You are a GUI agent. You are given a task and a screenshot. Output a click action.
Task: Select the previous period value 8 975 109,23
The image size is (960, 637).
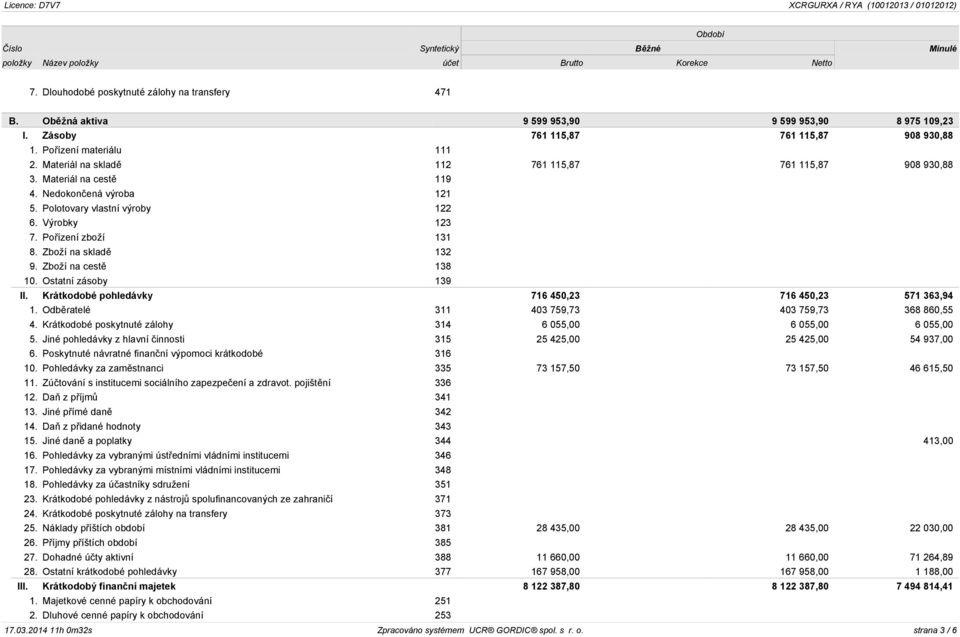[924, 121]
